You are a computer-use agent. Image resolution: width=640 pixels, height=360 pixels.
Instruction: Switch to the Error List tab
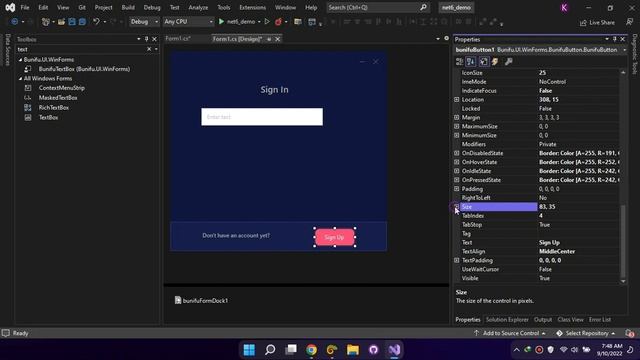(600, 320)
